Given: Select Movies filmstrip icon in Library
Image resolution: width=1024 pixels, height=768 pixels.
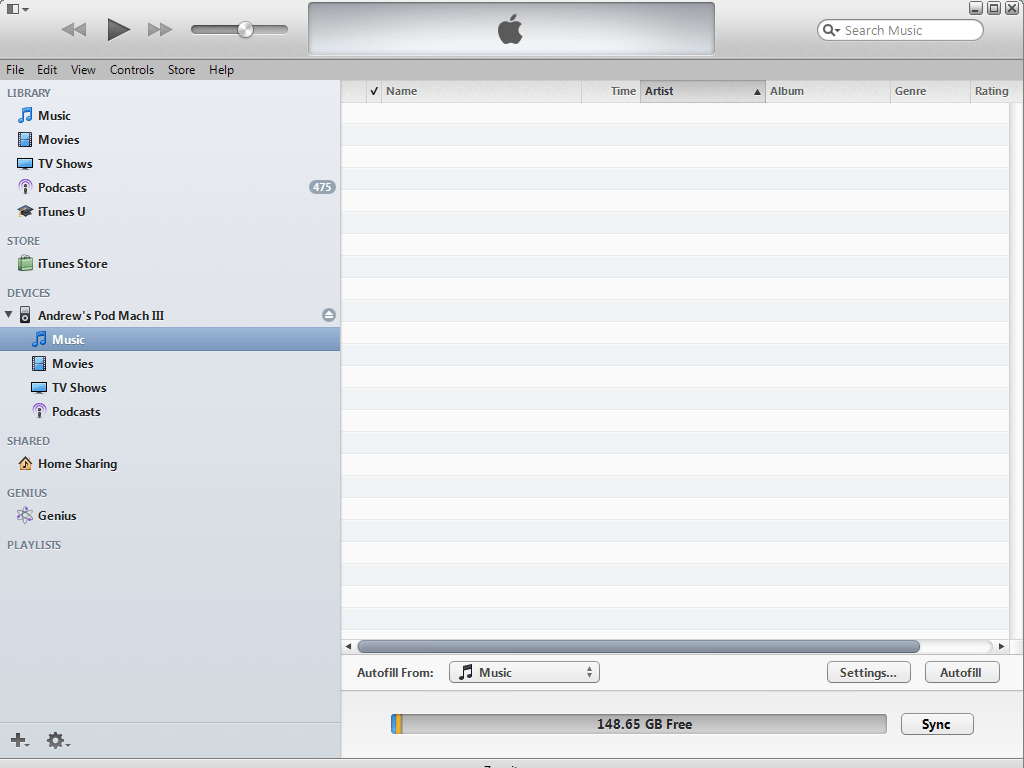Looking at the screenshot, I should 25,140.
